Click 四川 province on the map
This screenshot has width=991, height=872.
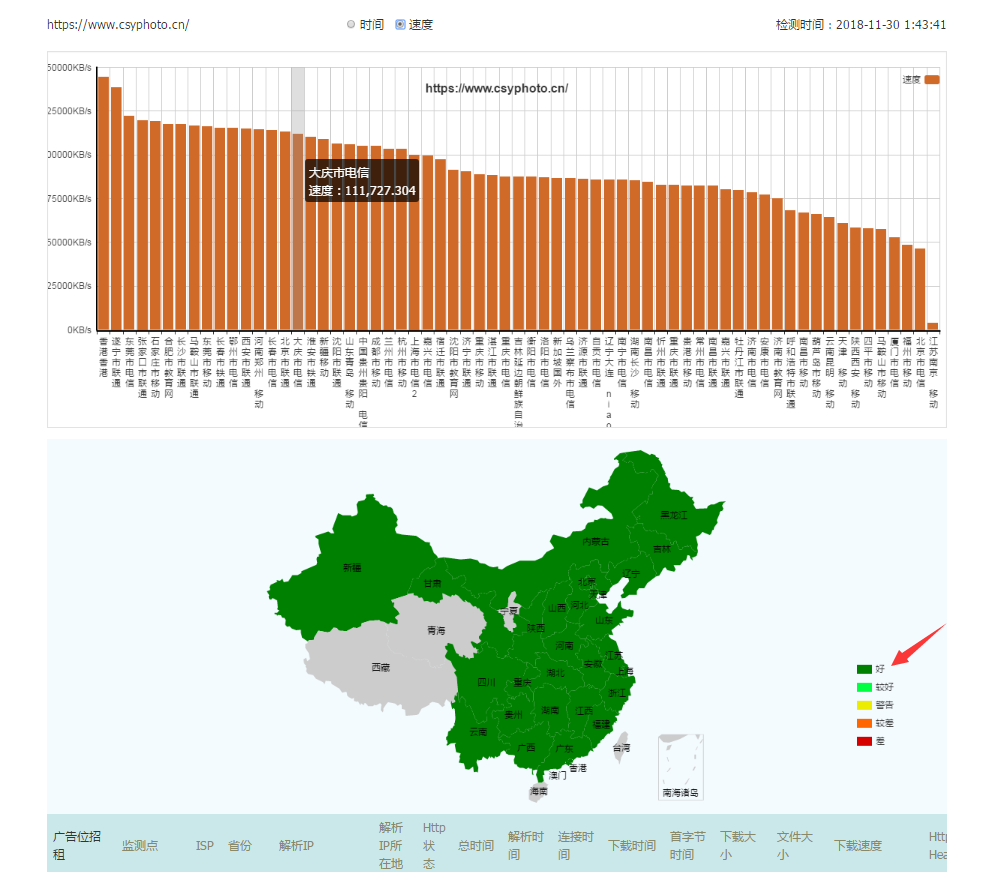tap(486, 682)
